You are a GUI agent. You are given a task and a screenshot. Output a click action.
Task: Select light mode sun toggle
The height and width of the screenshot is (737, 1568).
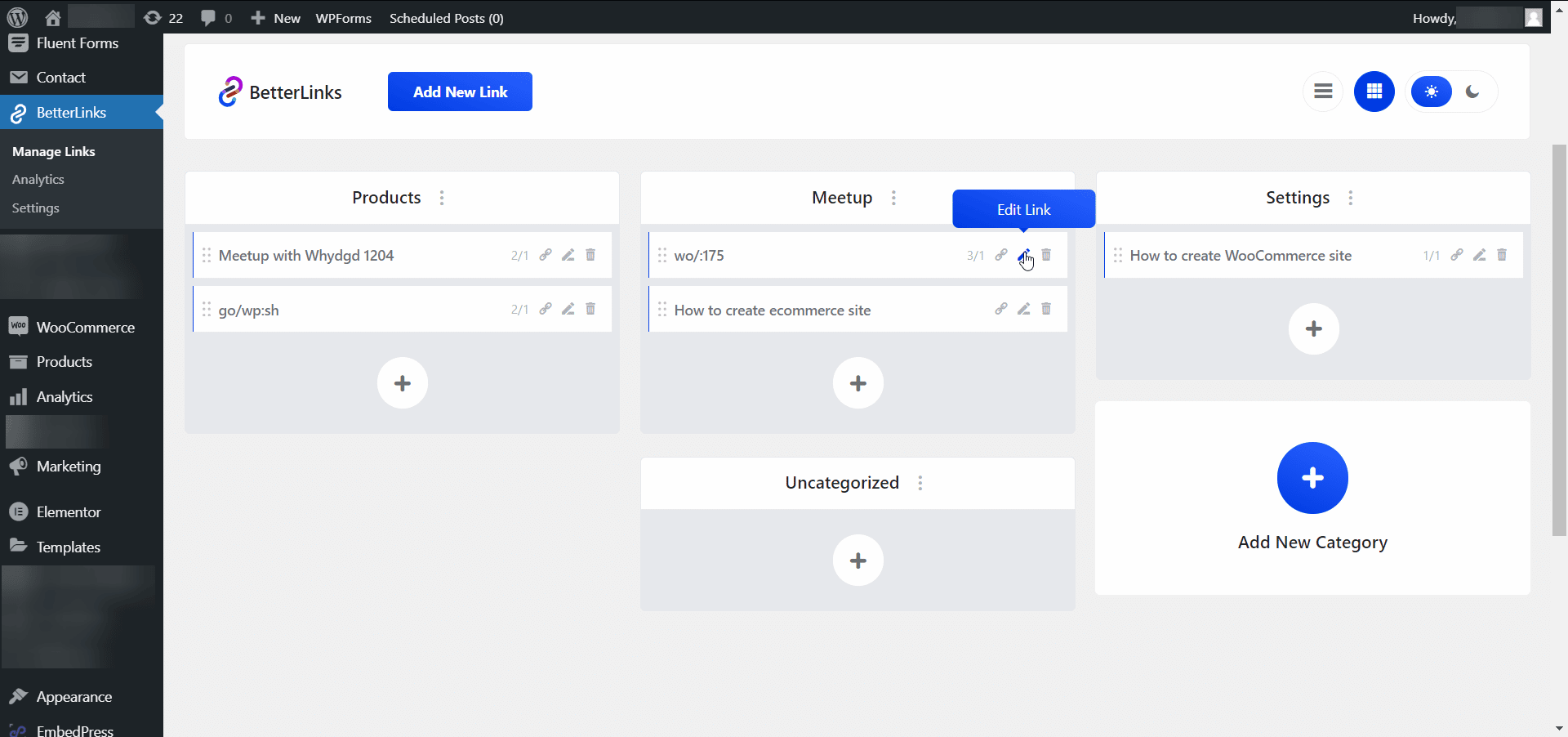pos(1432,92)
